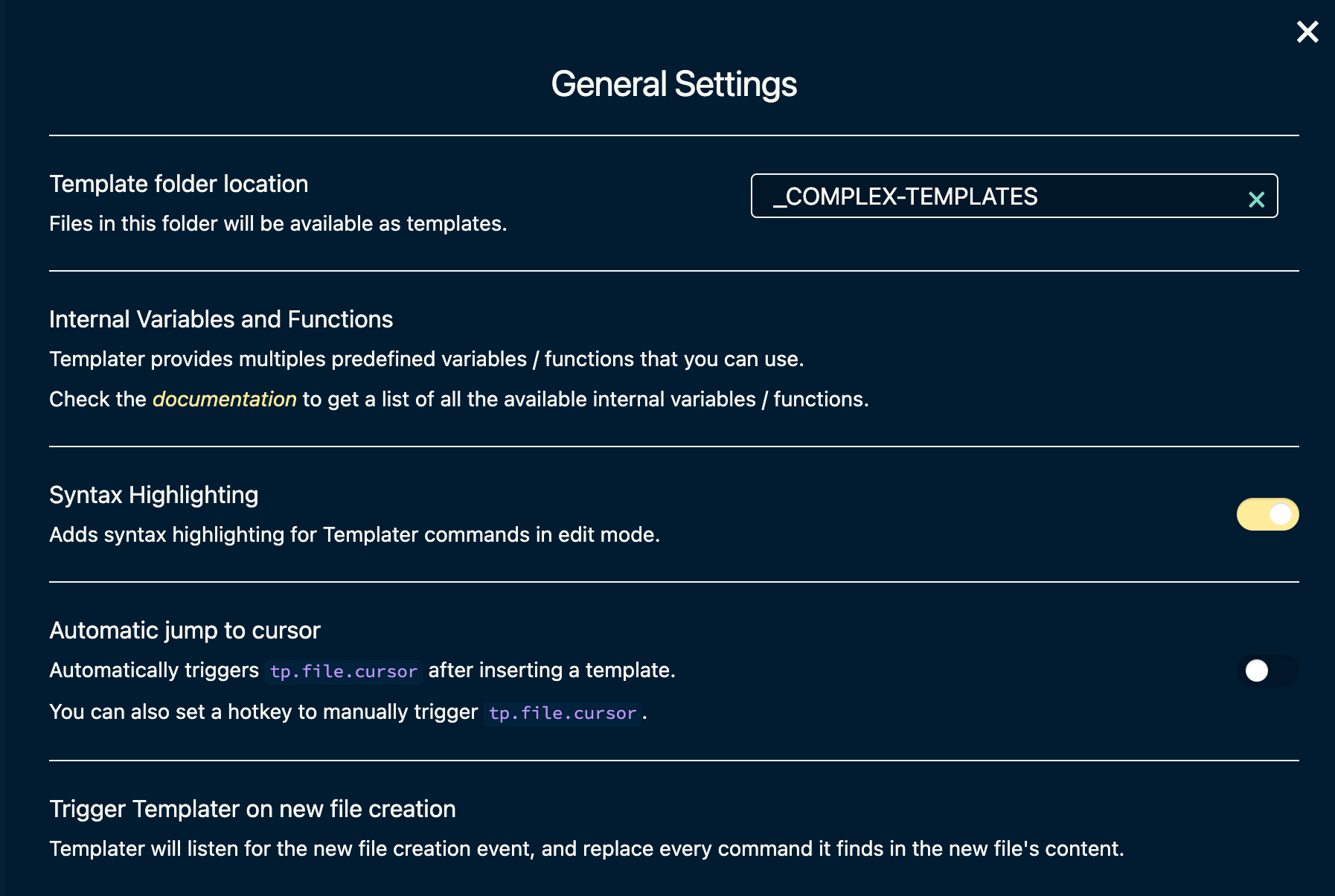Click the Internal Variables and Functions heading

pos(221,319)
